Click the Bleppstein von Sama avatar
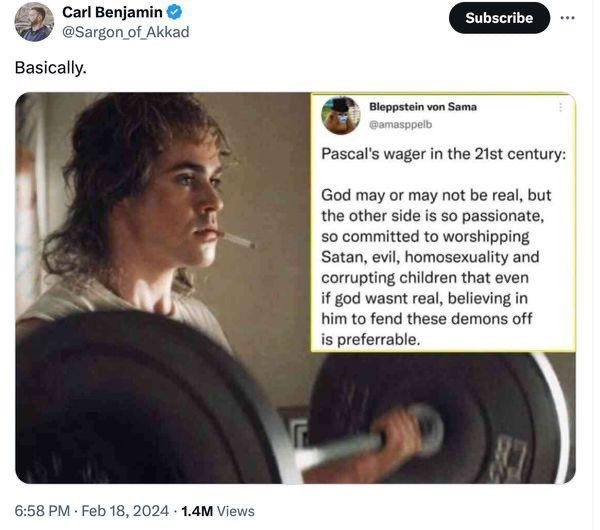The height and width of the screenshot is (530, 600). click(x=341, y=116)
